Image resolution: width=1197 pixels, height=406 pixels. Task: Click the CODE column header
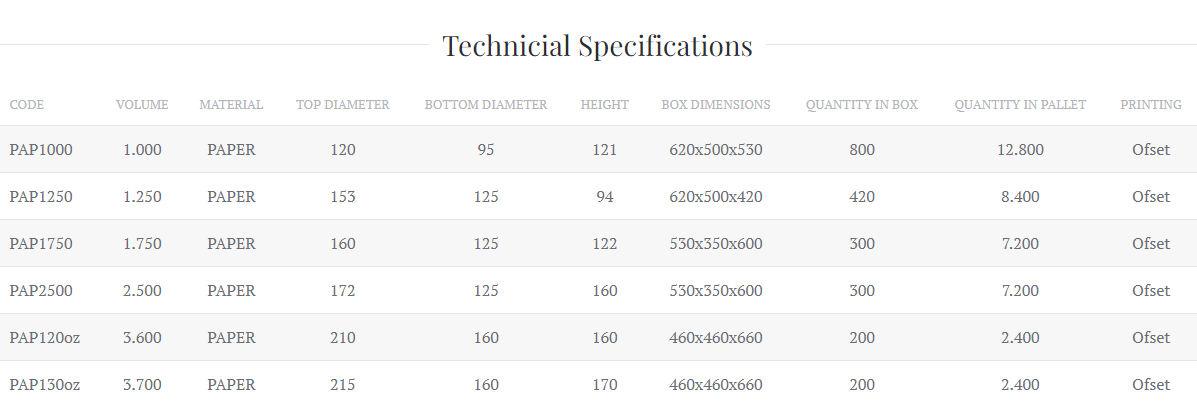point(27,105)
